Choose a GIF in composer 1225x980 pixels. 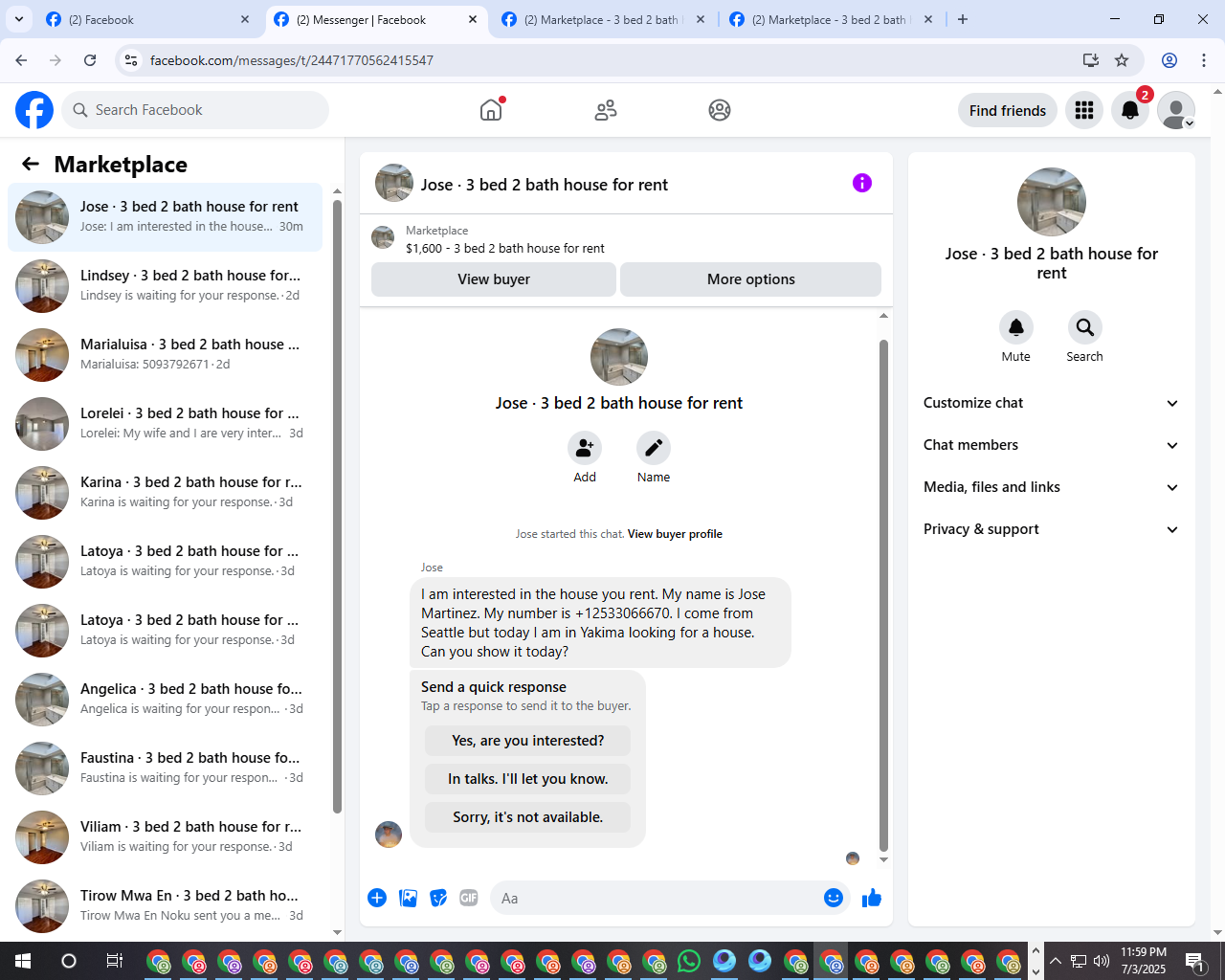pyautogui.click(x=469, y=898)
